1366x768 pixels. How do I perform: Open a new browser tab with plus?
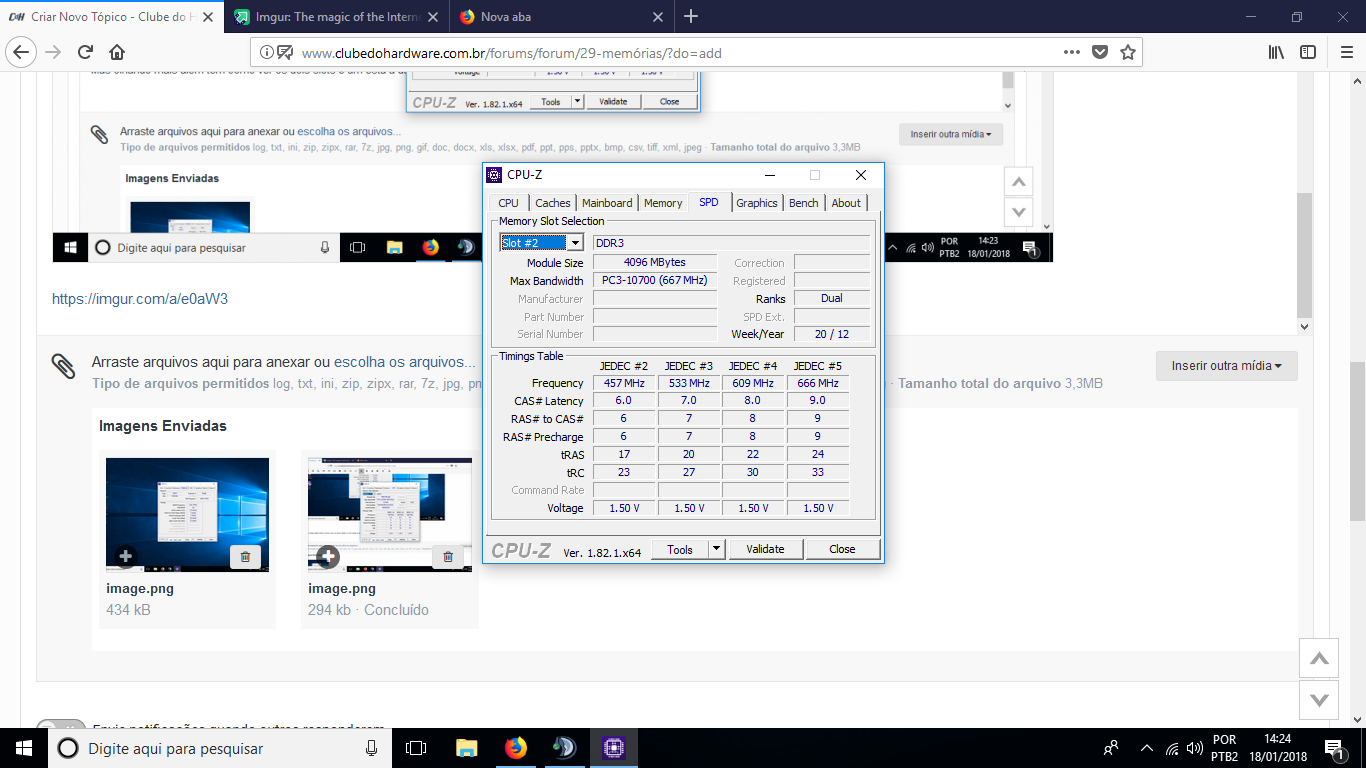691,16
